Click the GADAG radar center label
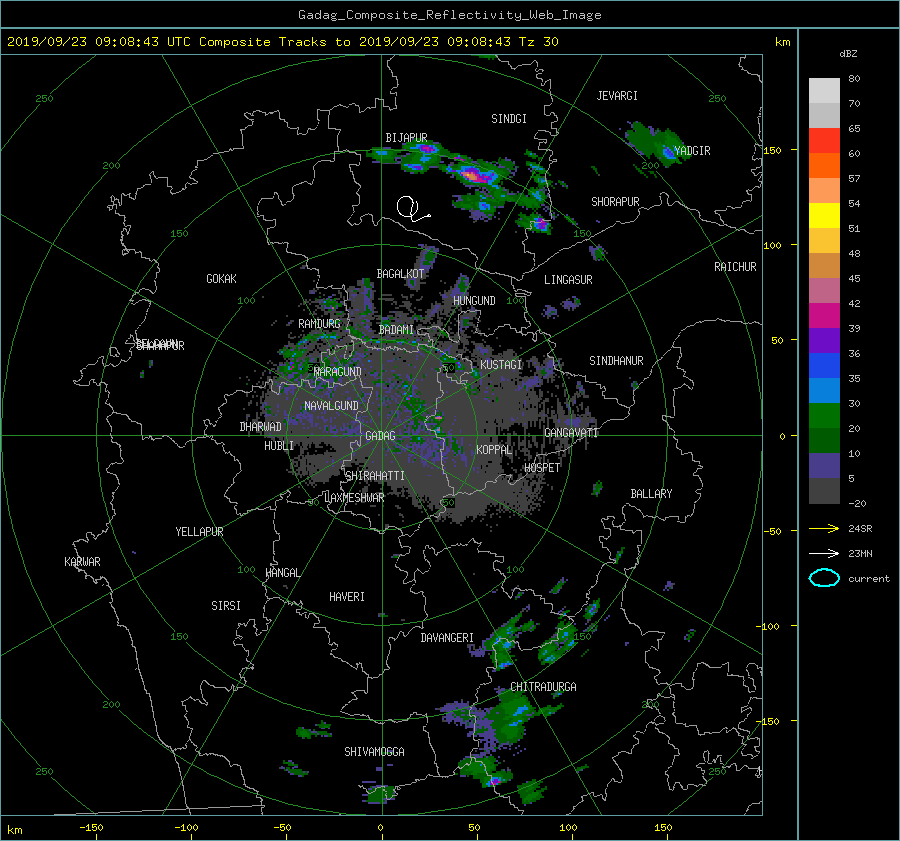Viewport: 900px width, 841px height. coord(380,436)
